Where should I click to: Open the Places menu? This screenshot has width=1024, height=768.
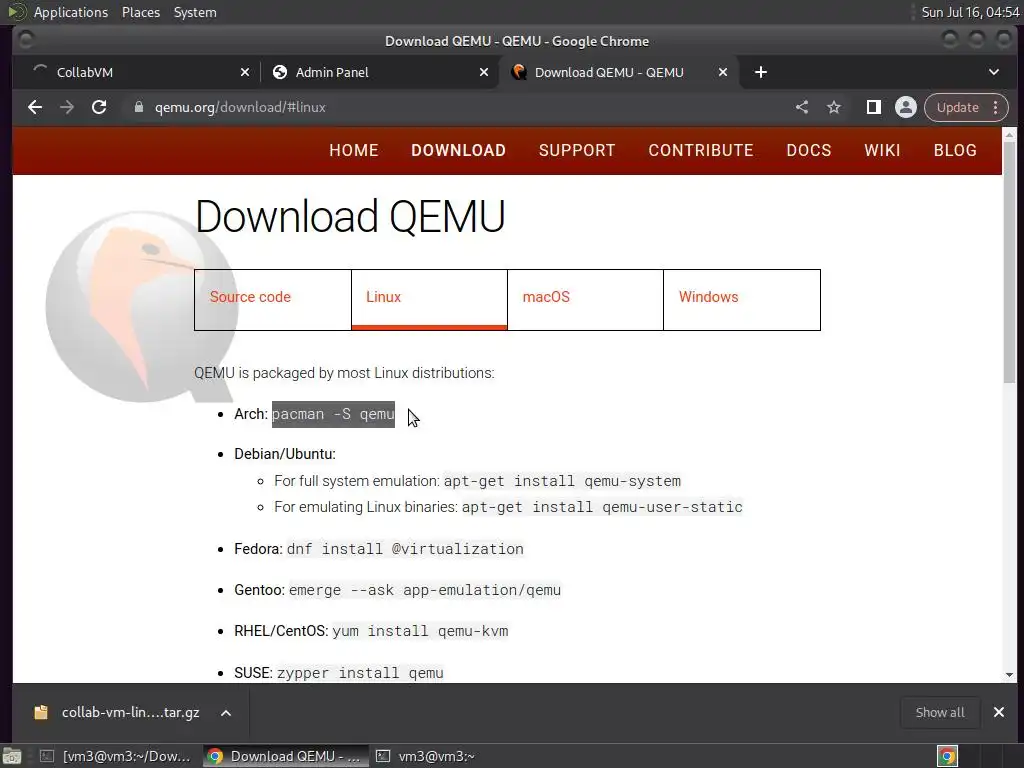[141, 12]
